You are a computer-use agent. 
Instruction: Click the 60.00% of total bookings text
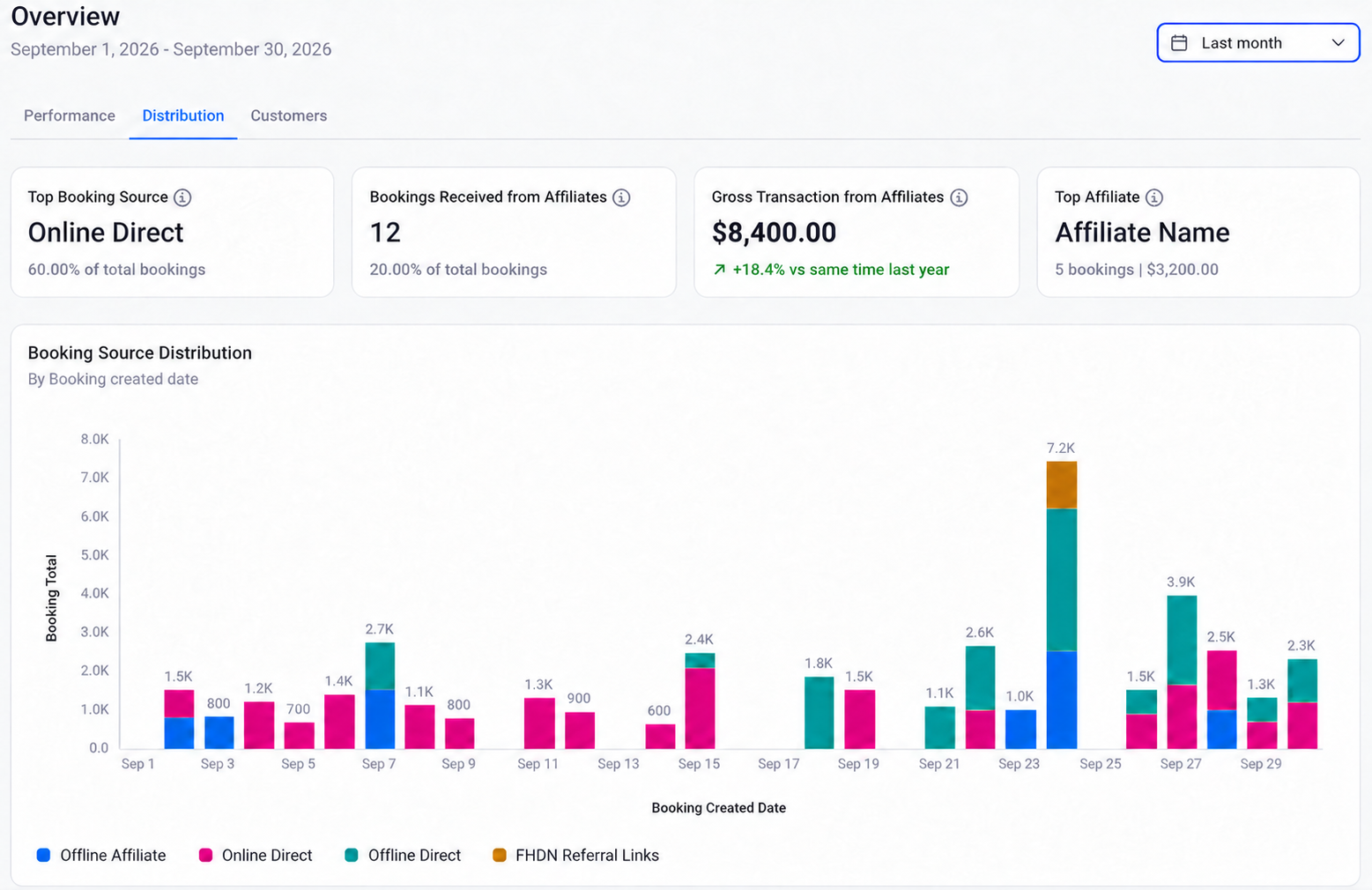116,270
